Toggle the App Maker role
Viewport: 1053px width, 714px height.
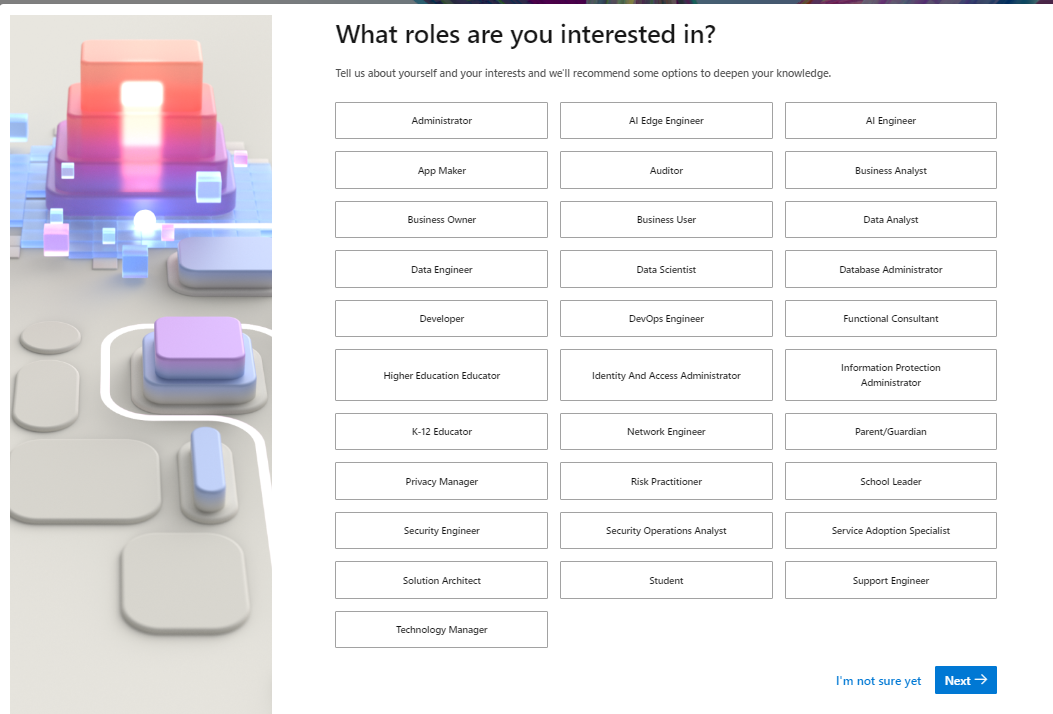pyautogui.click(x=441, y=170)
